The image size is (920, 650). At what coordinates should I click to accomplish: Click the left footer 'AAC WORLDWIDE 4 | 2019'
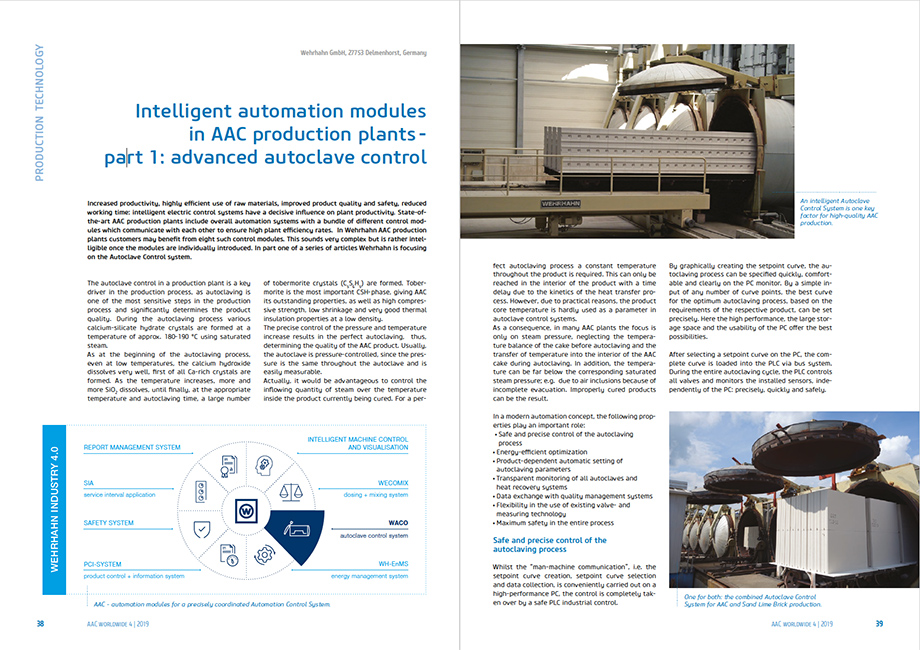point(118,624)
